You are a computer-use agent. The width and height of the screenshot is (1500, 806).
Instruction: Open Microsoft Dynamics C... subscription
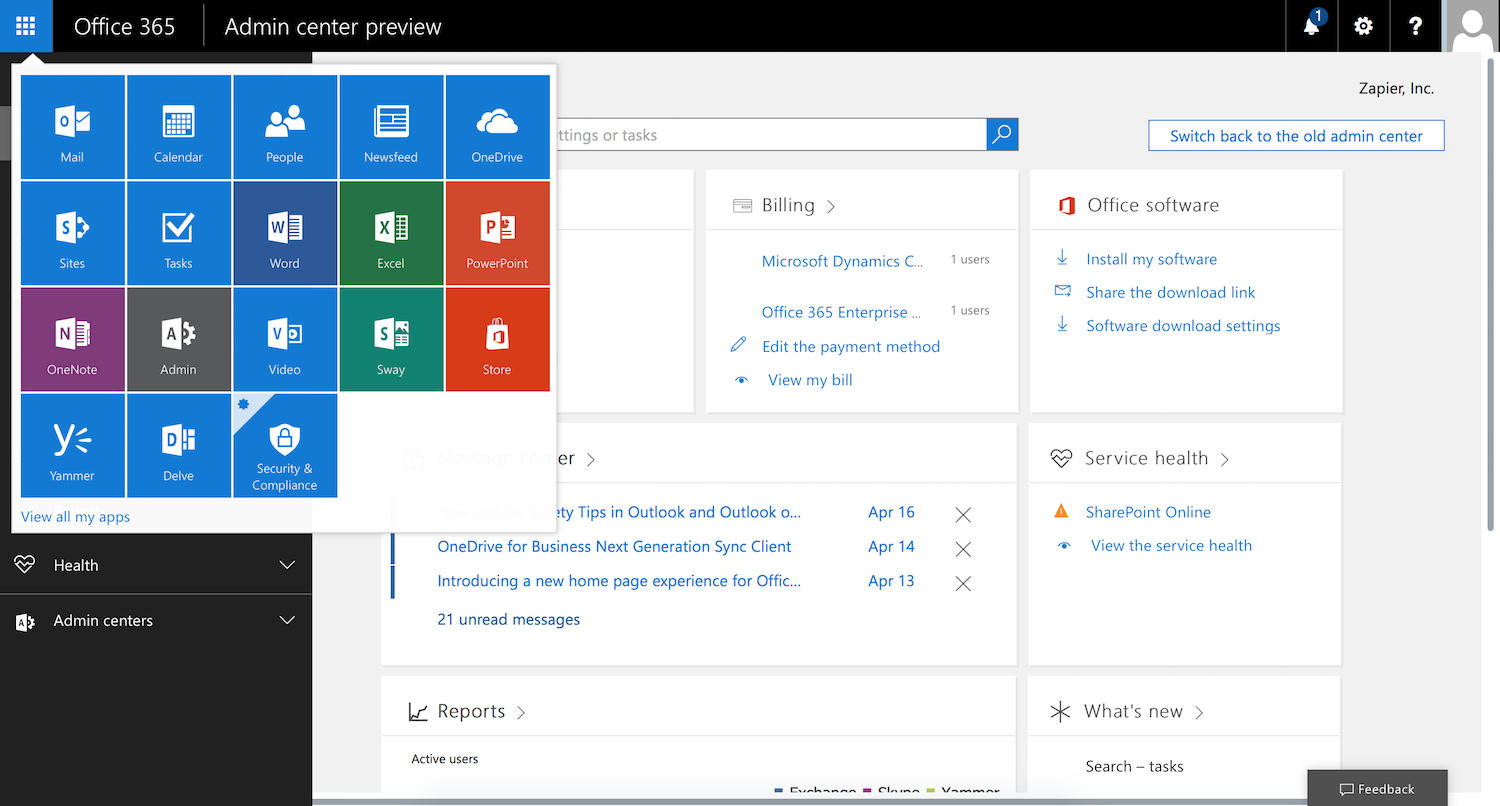(842, 261)
